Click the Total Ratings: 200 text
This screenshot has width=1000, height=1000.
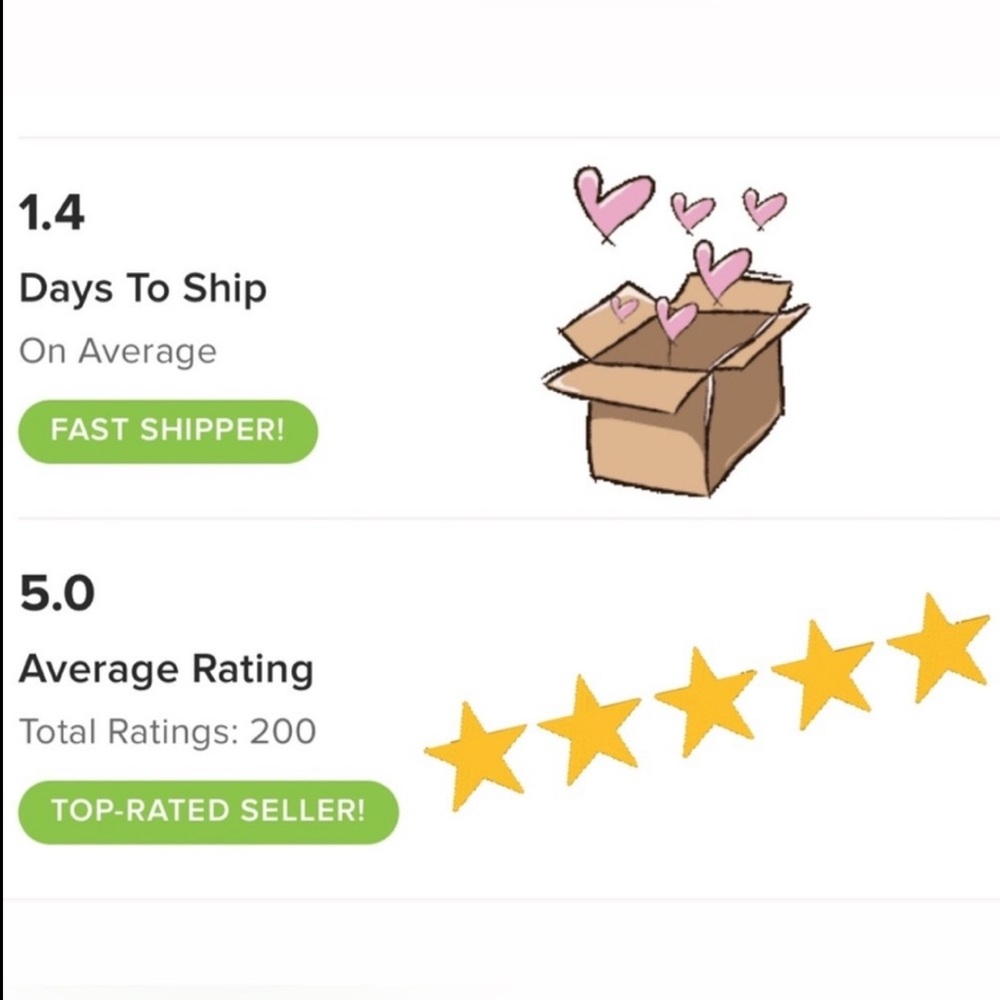pyautogui.click(x=168, y=732)
